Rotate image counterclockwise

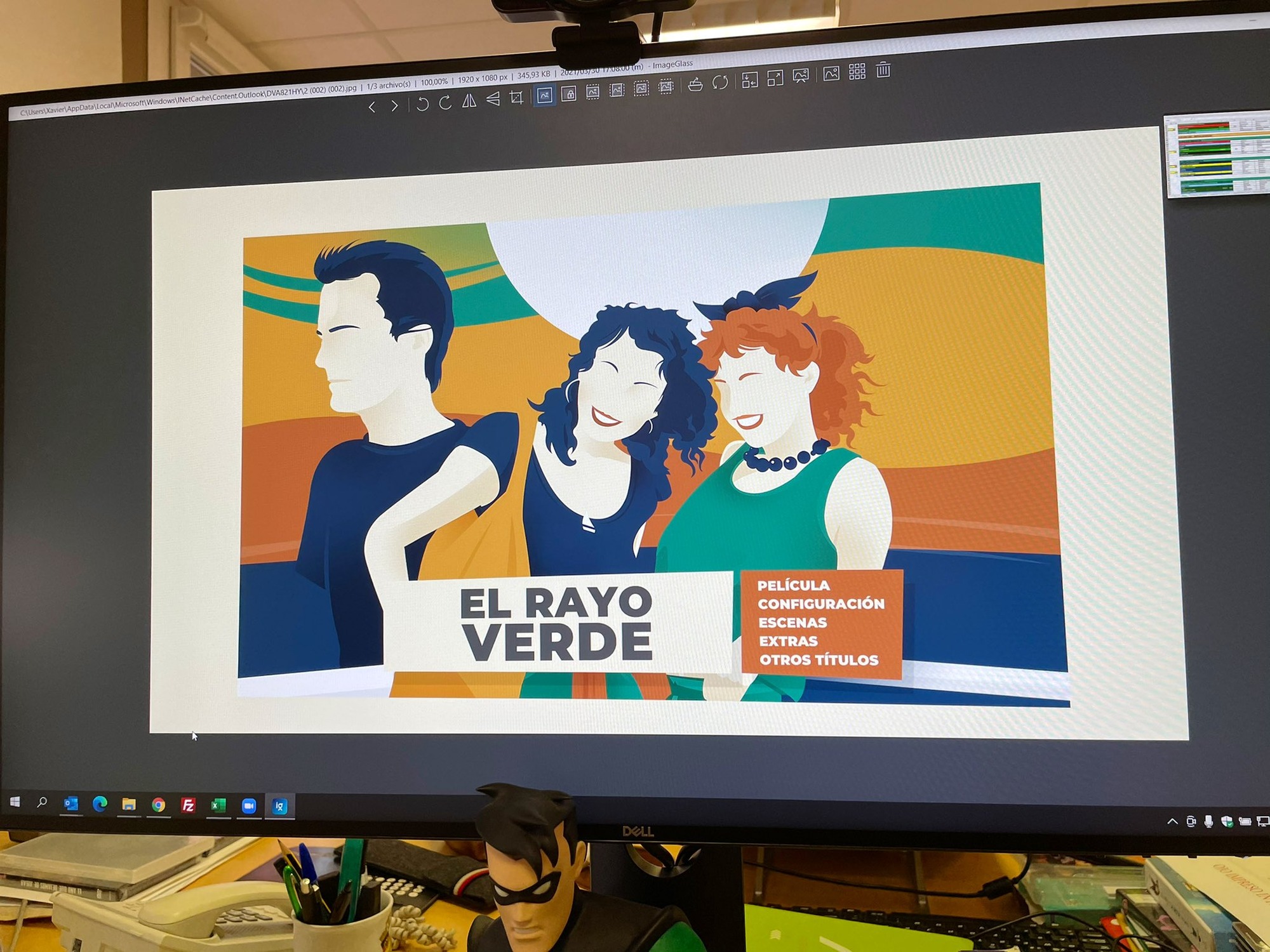tap(422, 104)
